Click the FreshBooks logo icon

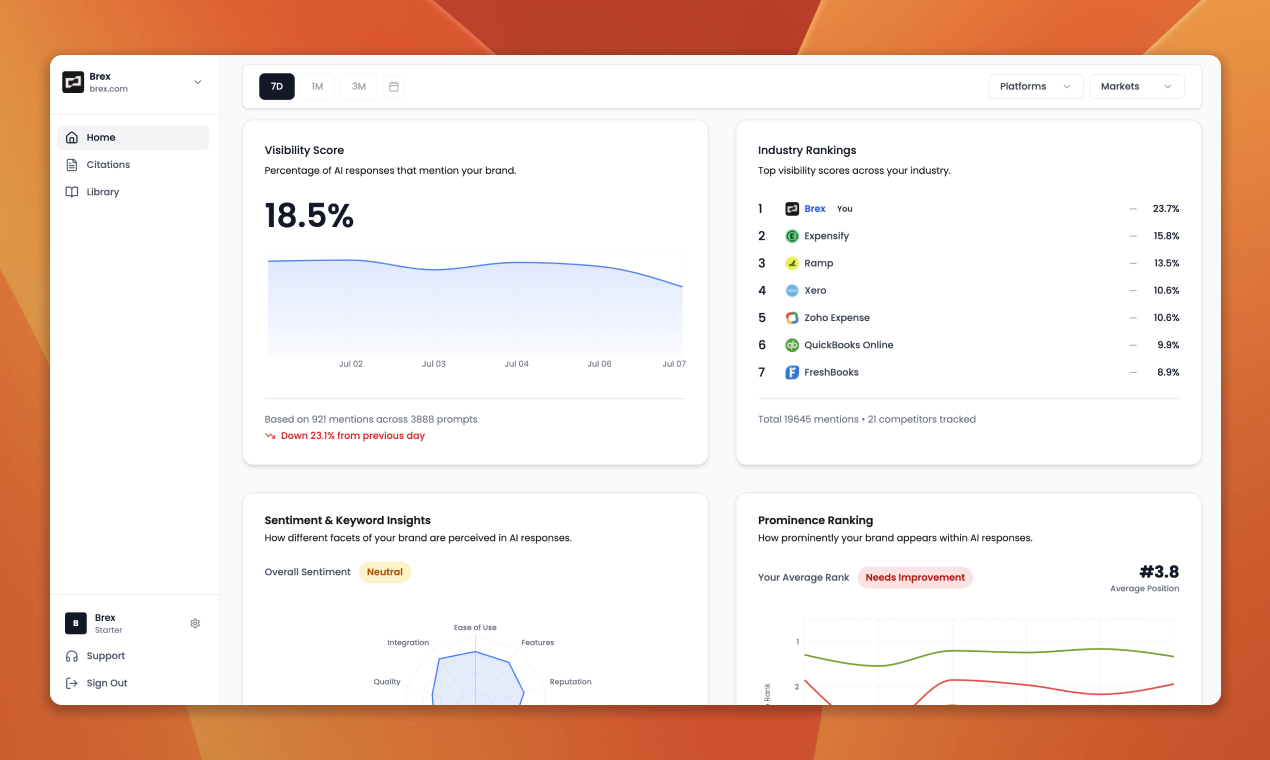pyautogui.click(x=792, y=372)
